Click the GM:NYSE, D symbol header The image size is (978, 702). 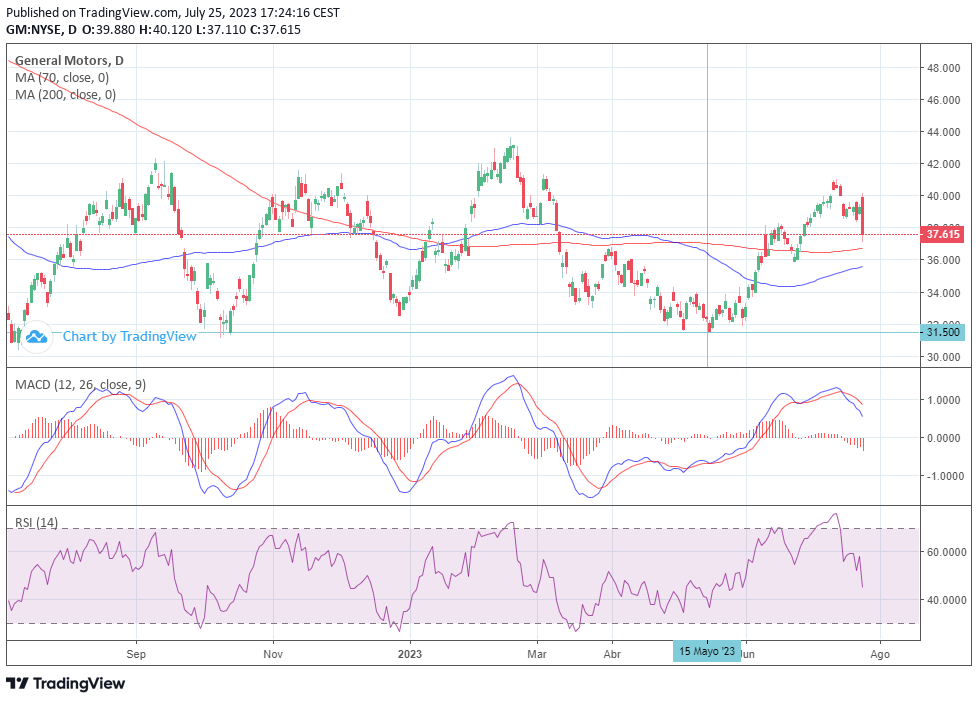(42, 29)
